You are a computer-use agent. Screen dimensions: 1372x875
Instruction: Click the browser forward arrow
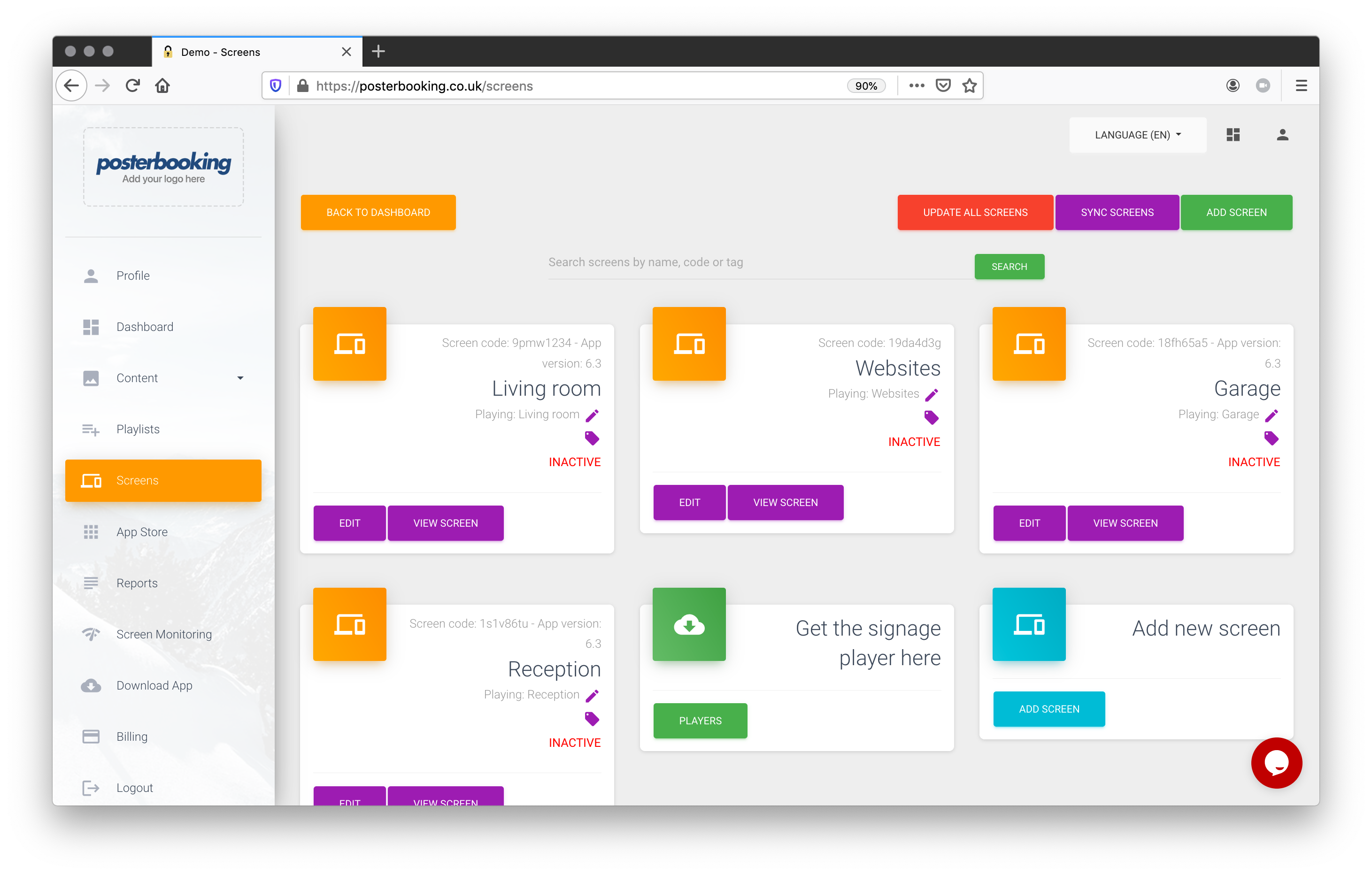click(102, 85)
